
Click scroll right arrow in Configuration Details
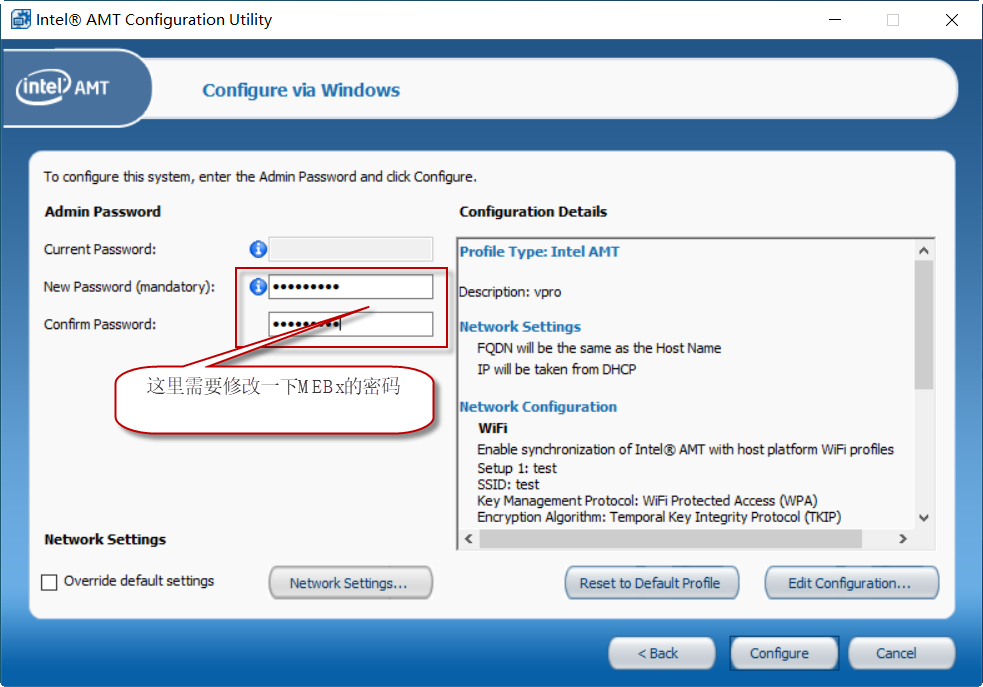[x=903, y=538]
